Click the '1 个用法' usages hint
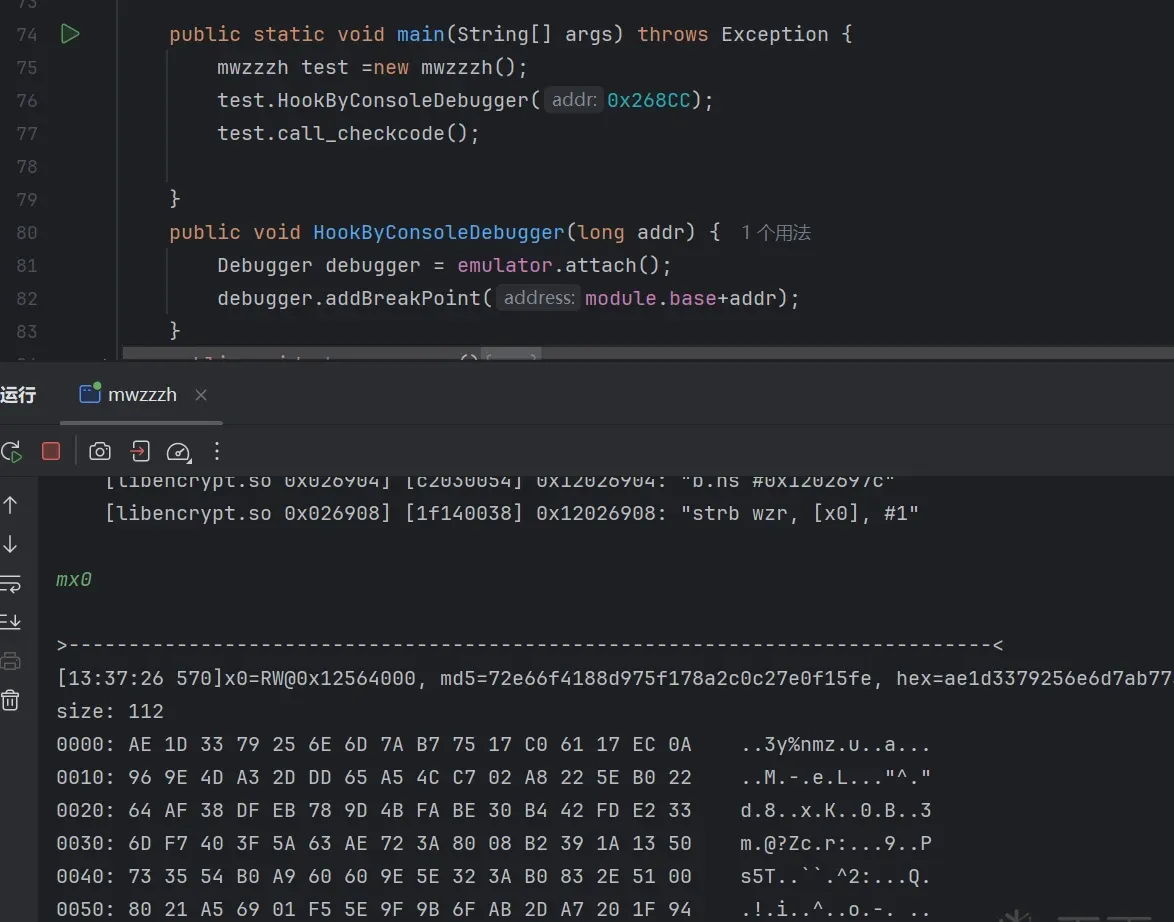The width and height of the screenshot is (1174, 922). pyautogui.click(x=776, y=232)
